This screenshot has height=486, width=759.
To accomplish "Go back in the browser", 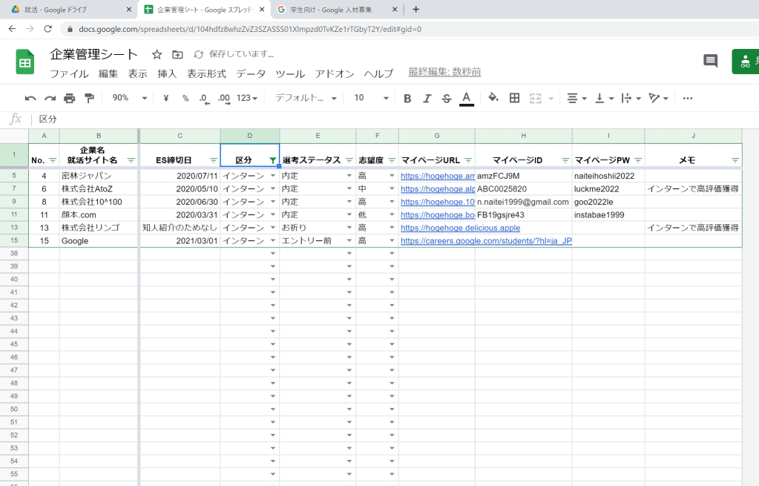I will point(12,29).
